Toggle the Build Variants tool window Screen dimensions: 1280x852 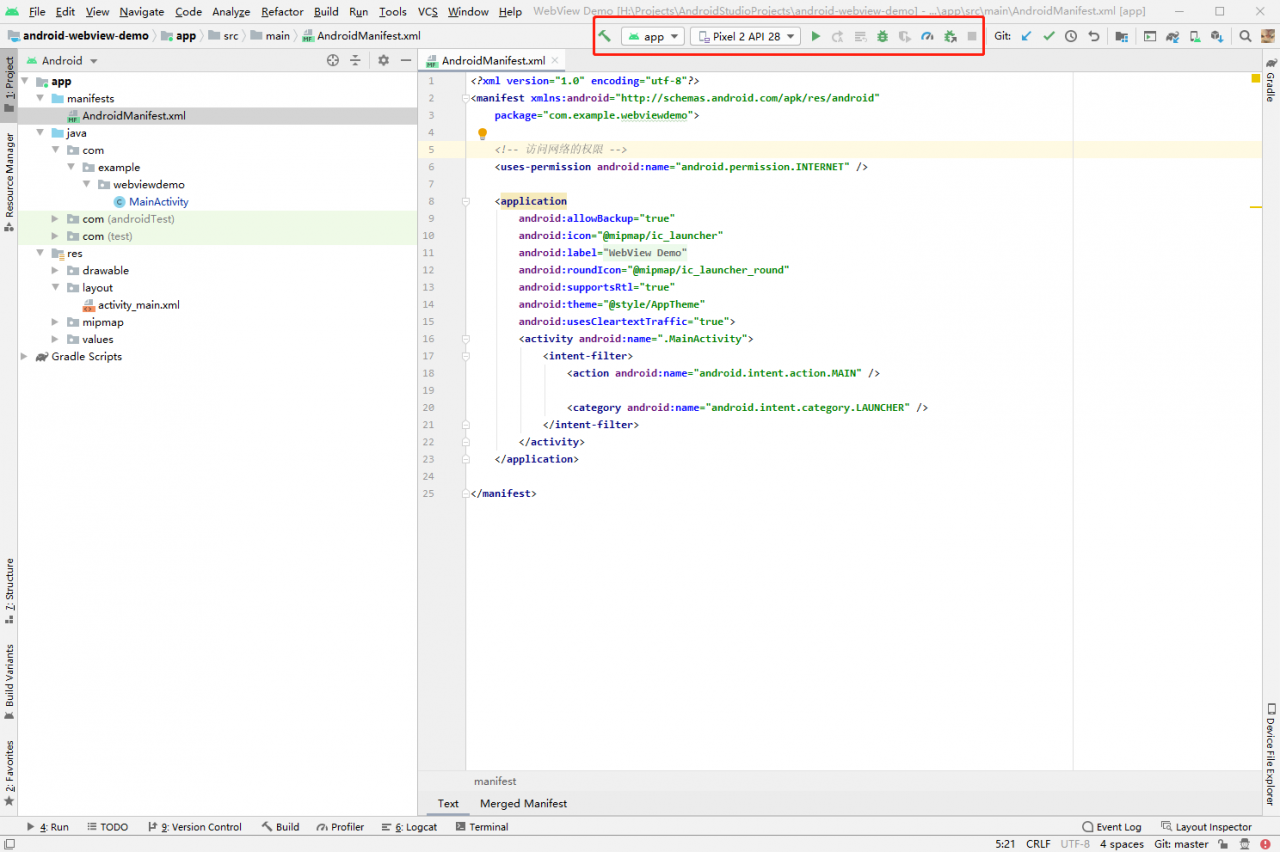click(9, 682)
